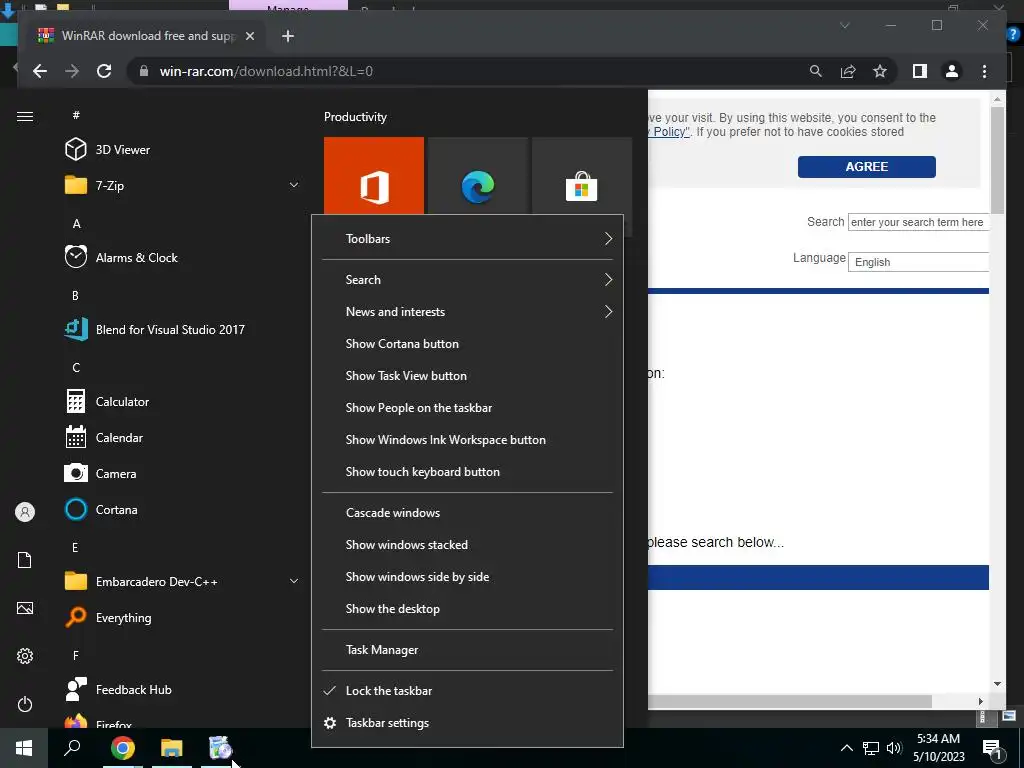Select Show the desktop
1024x768 pixels.
[468, 609]
